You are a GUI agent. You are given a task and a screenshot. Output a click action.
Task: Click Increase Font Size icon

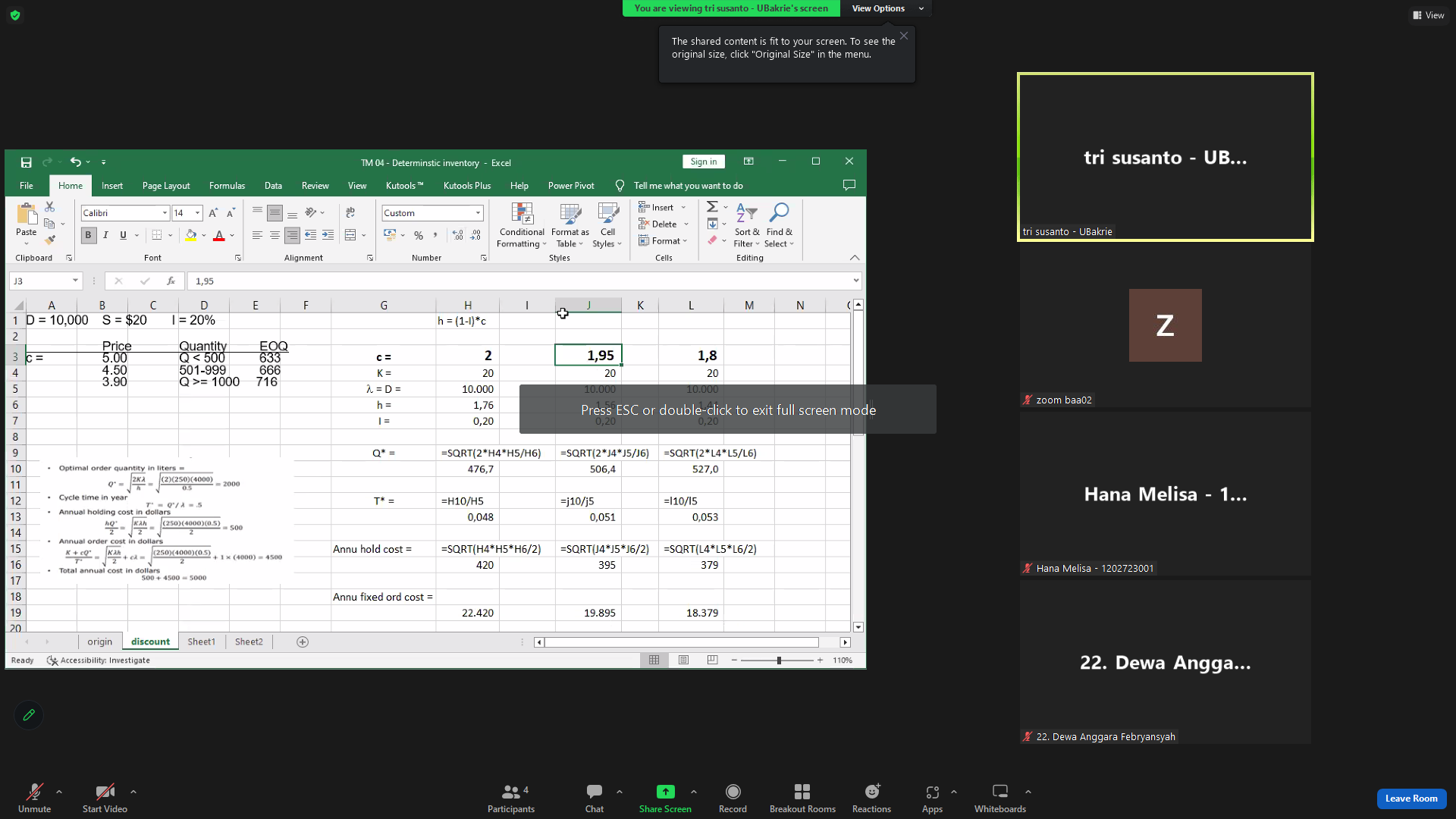213,213
